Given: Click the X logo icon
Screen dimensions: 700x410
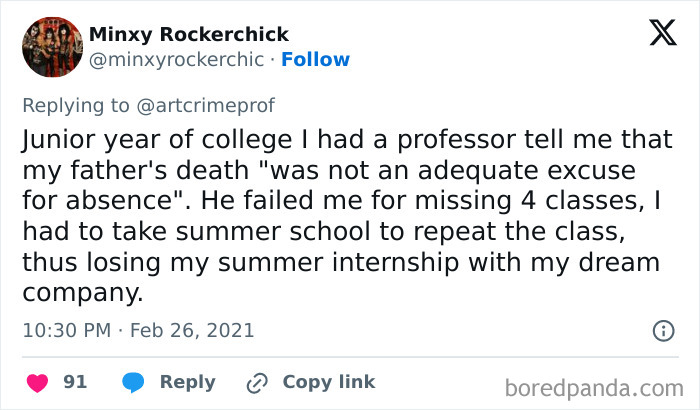Looking at the screenshot, I should tap(655, 34).
